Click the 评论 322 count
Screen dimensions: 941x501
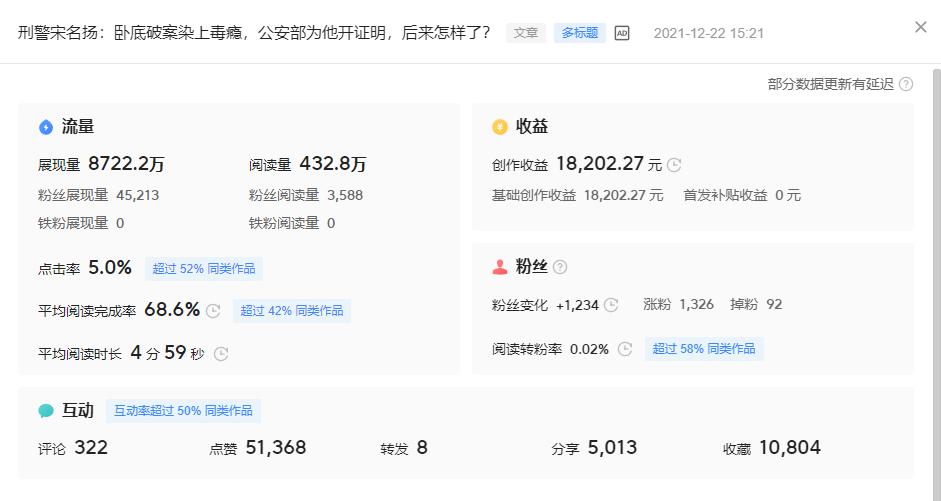point(91,448)
